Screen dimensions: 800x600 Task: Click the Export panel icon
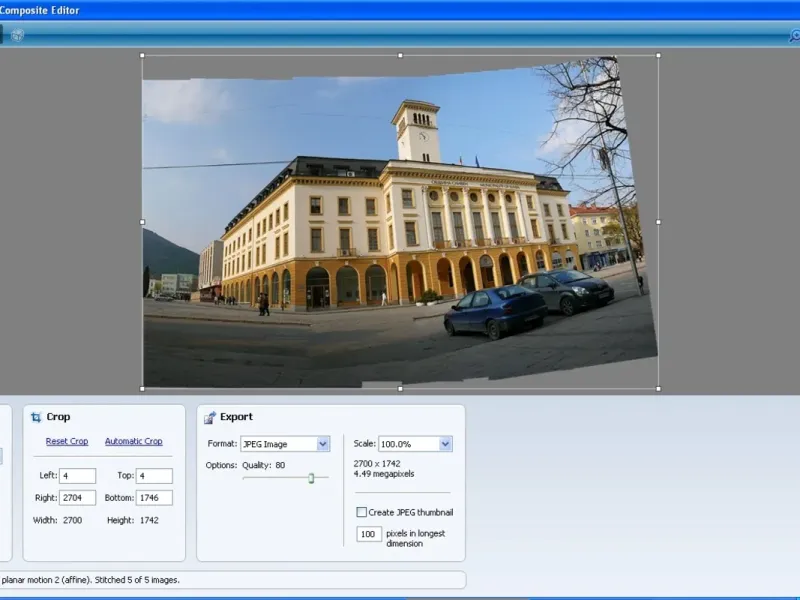(x=210, y=417)
